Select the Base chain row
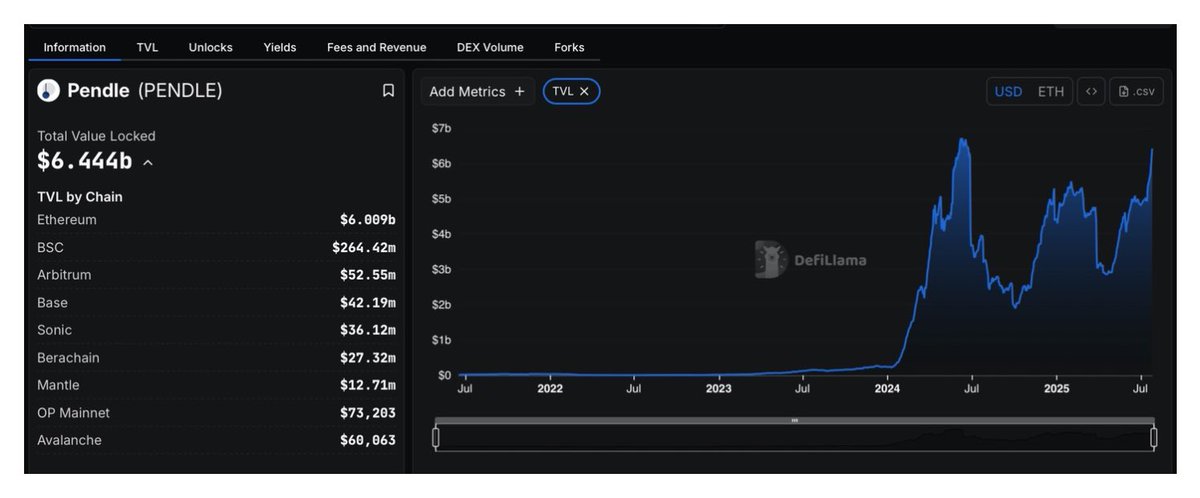The image size is (1200, 498). 216,303
